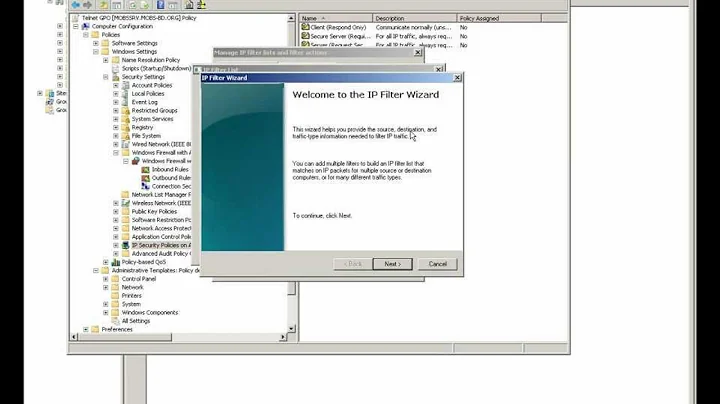Select Printers under Administrative Templates
This screenshot has height=404, width=720.
click(131, 296)
